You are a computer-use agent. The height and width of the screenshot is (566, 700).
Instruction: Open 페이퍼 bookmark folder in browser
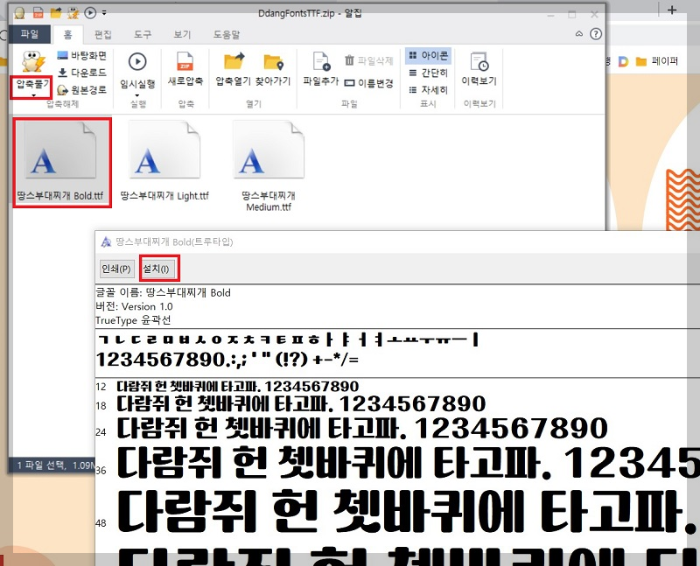click(x=657, y=61)
